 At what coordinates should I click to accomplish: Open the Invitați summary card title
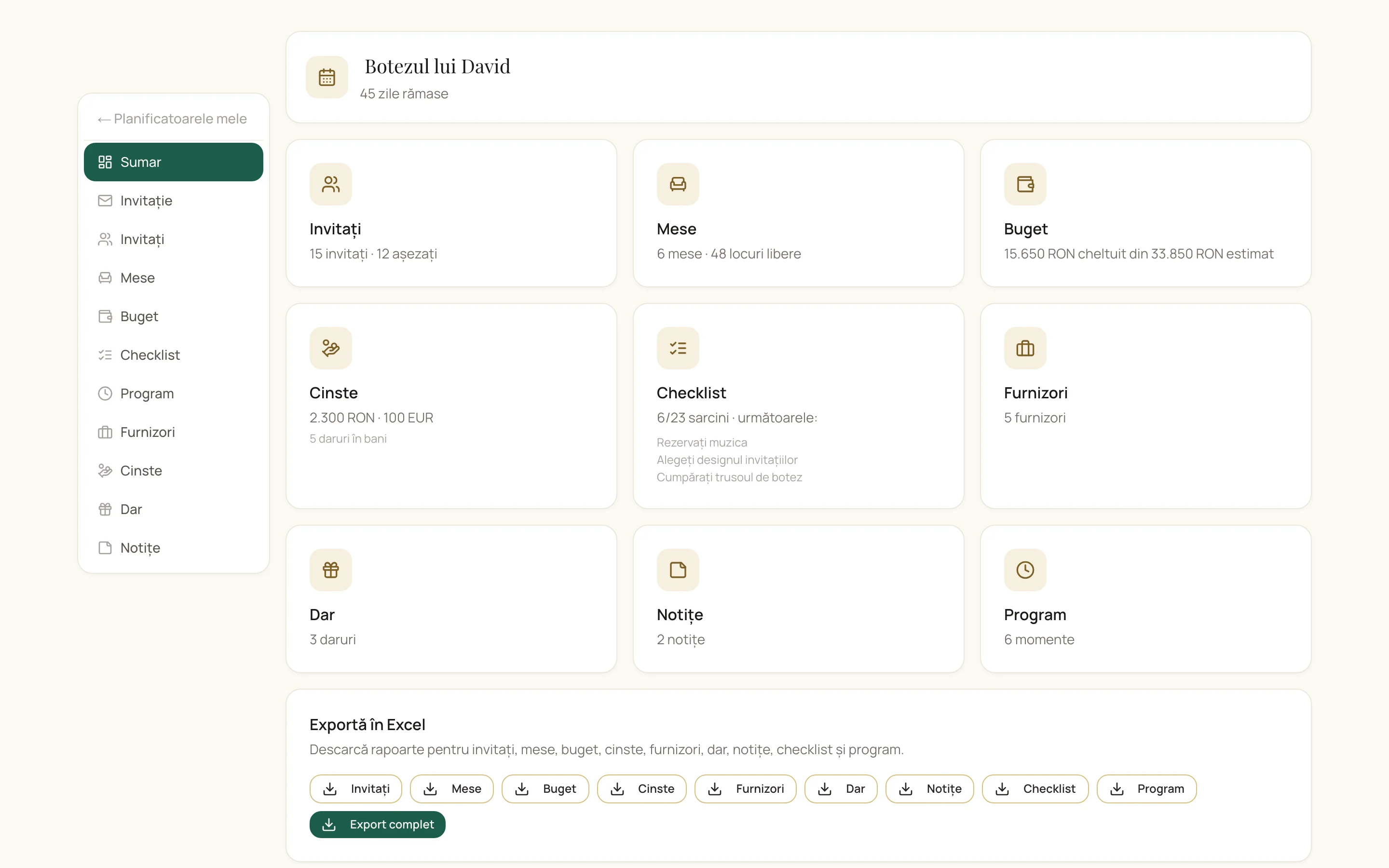pos(335,229)
